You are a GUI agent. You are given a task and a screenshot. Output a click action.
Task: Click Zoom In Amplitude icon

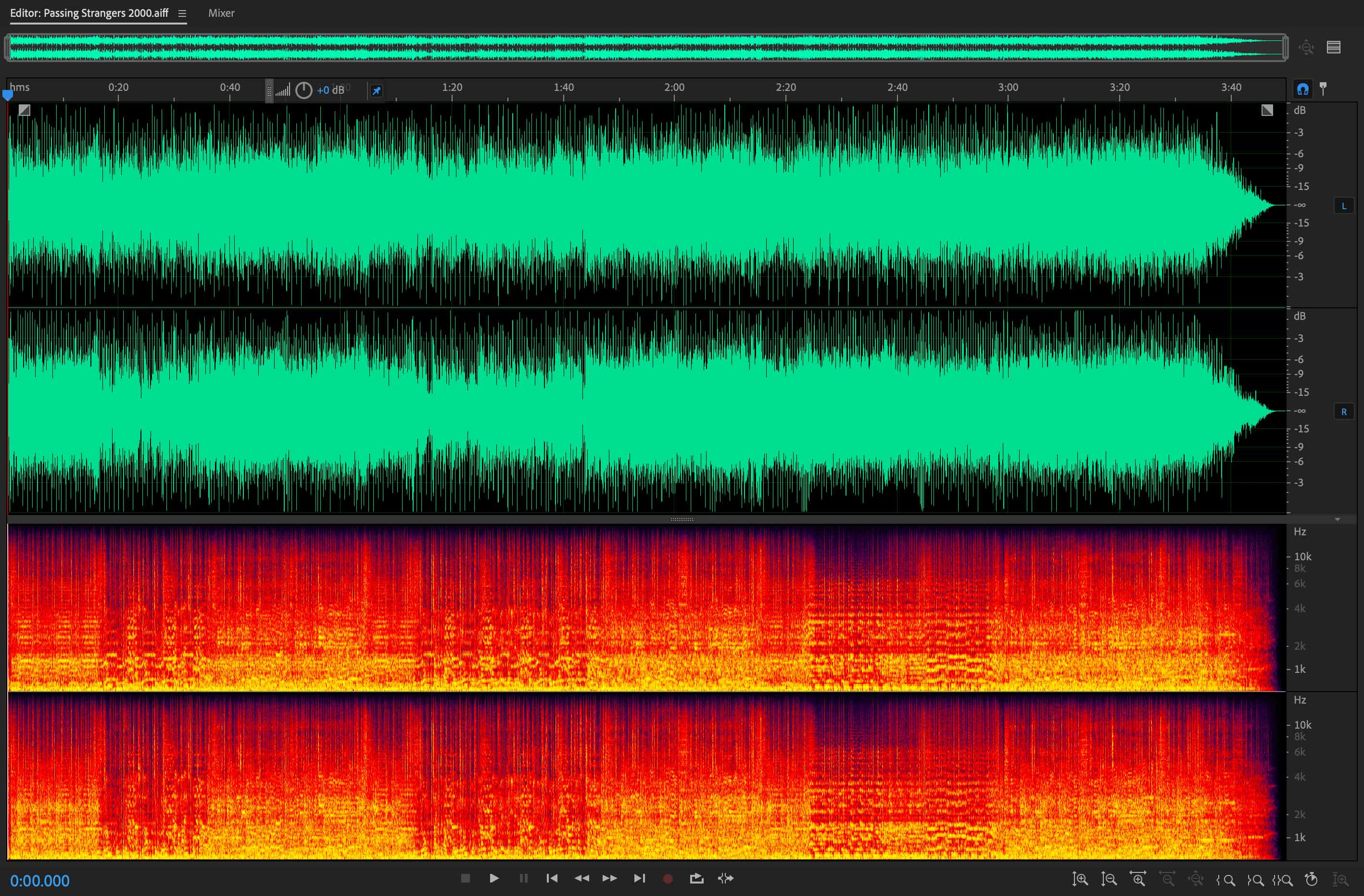pyautogui.click(x=1080, y=879)
